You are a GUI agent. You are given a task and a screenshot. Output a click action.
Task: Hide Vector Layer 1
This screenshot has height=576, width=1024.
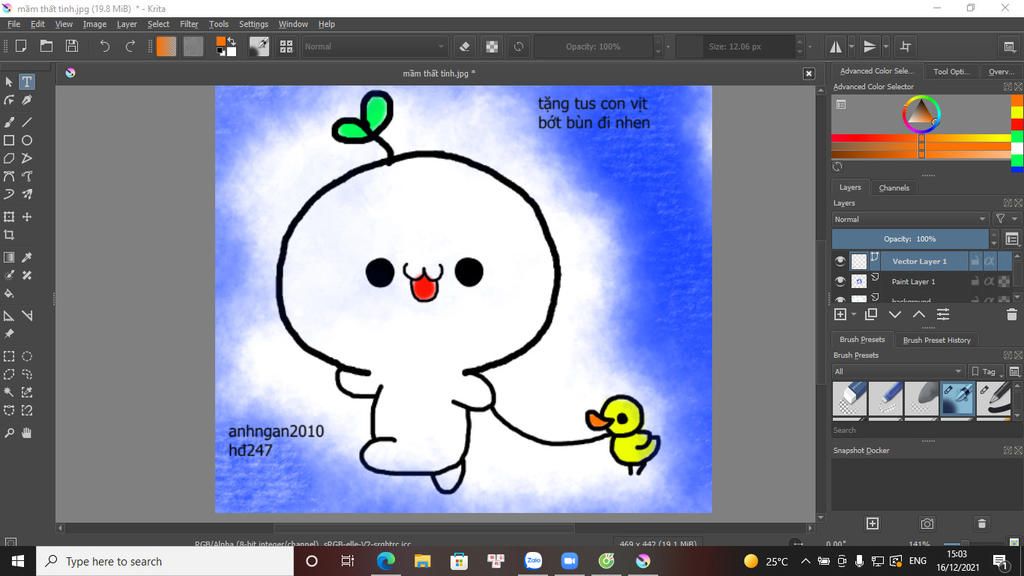pos(840,261)
